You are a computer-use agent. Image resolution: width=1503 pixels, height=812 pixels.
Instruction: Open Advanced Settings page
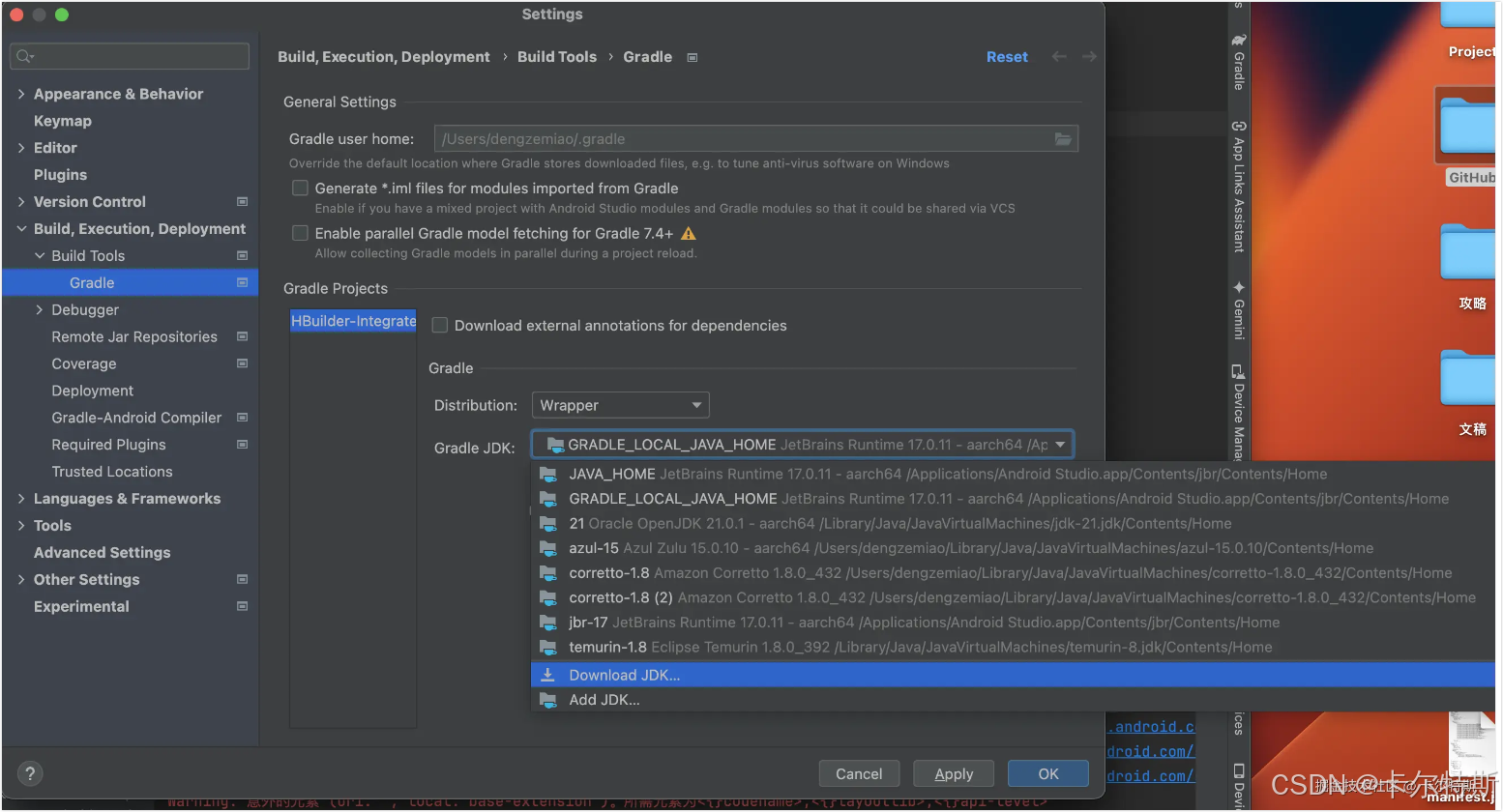click(x=102, y=553)
